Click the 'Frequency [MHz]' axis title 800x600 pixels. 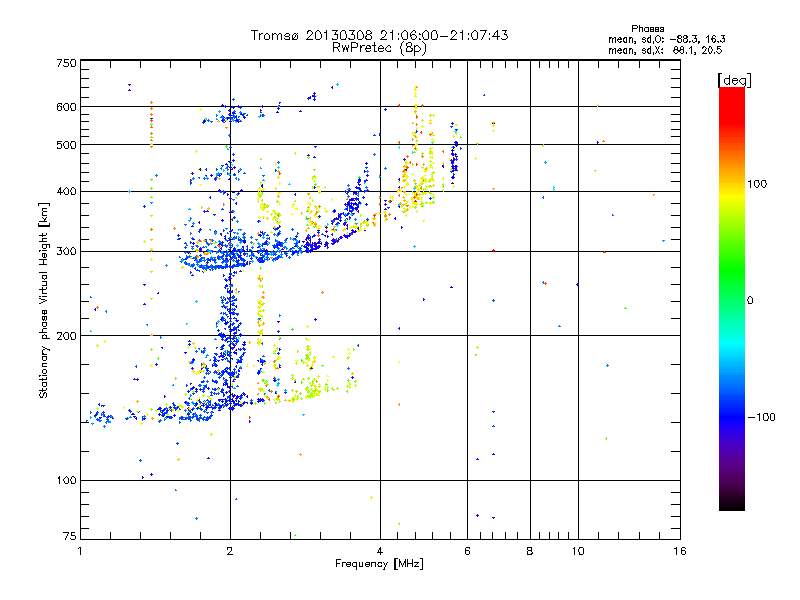[379, 564]
